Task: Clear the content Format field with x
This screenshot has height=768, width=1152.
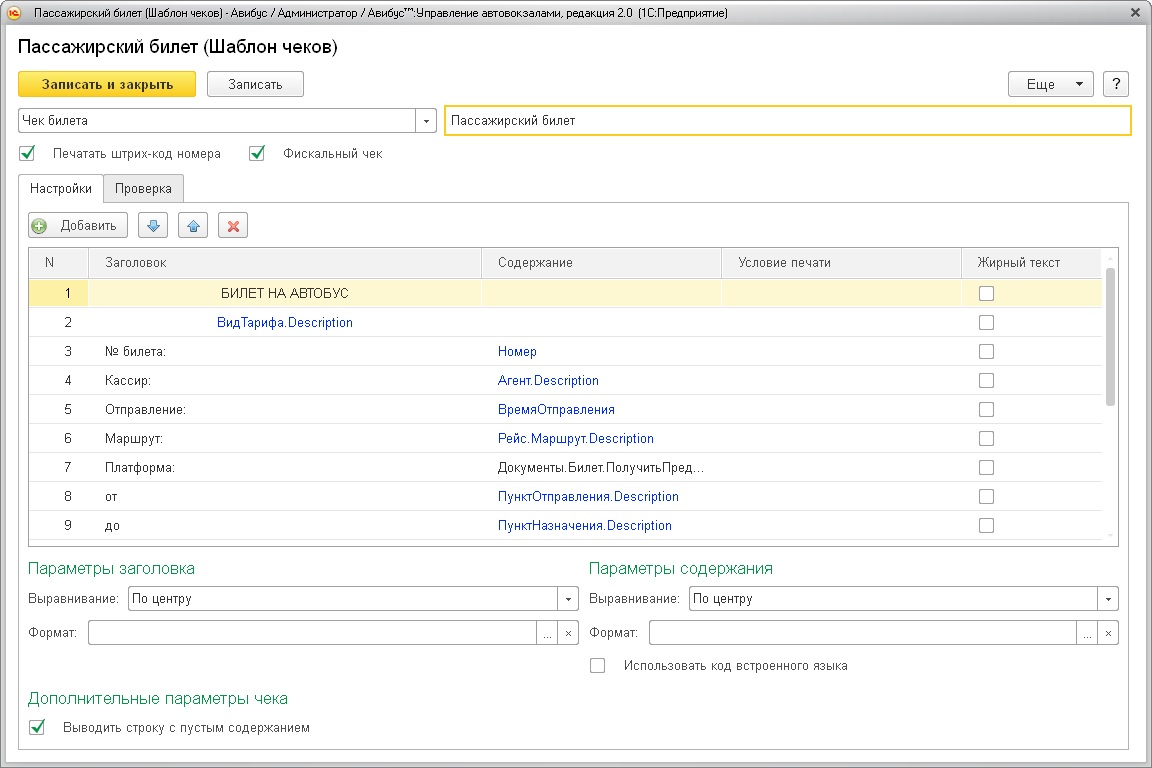Action: [x=1108, y=633]
